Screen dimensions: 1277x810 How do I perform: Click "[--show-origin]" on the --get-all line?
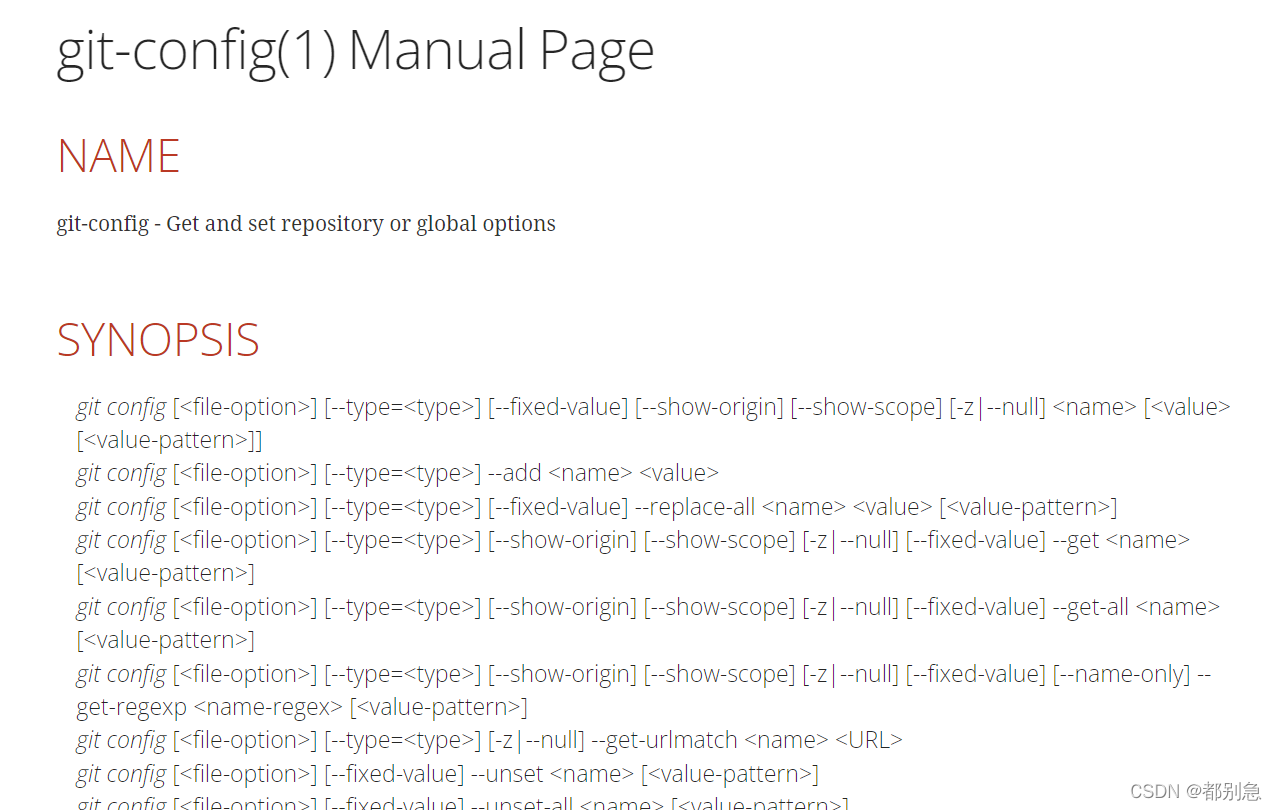tap(562, 607)
